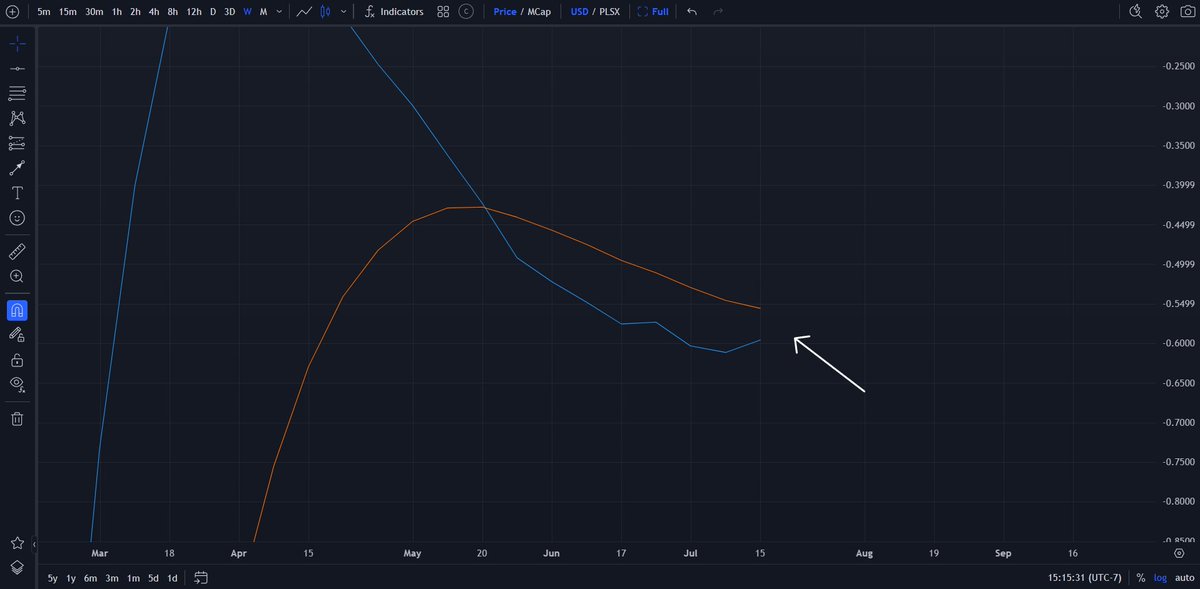
Task: Select the crosshair cursor tool
Action: click(17, 44)
